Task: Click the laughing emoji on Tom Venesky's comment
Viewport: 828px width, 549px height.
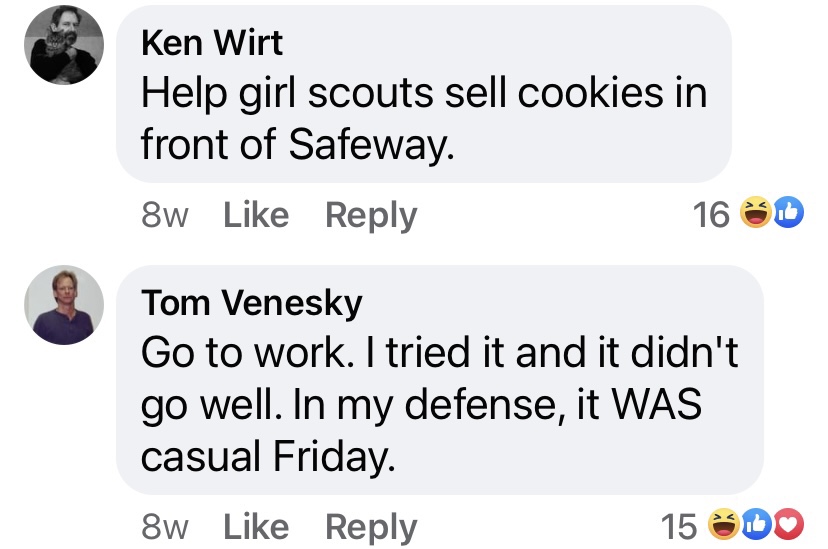Action: (722, 525)
